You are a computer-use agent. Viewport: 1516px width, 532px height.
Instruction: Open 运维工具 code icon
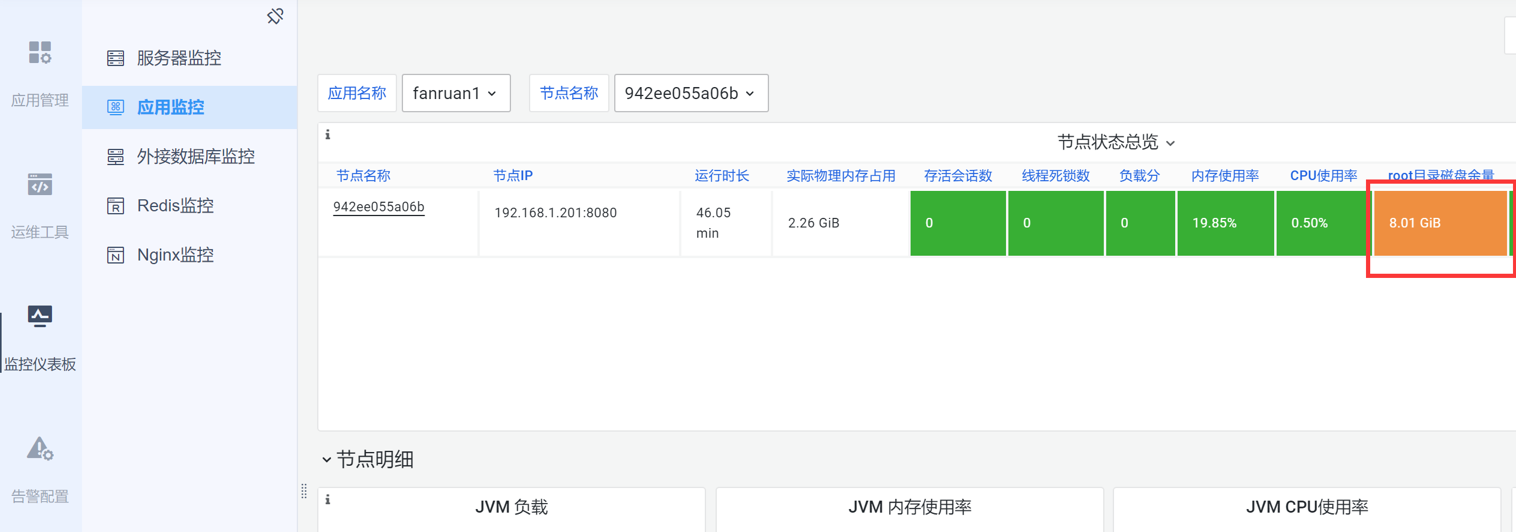[x=40, y=185]
